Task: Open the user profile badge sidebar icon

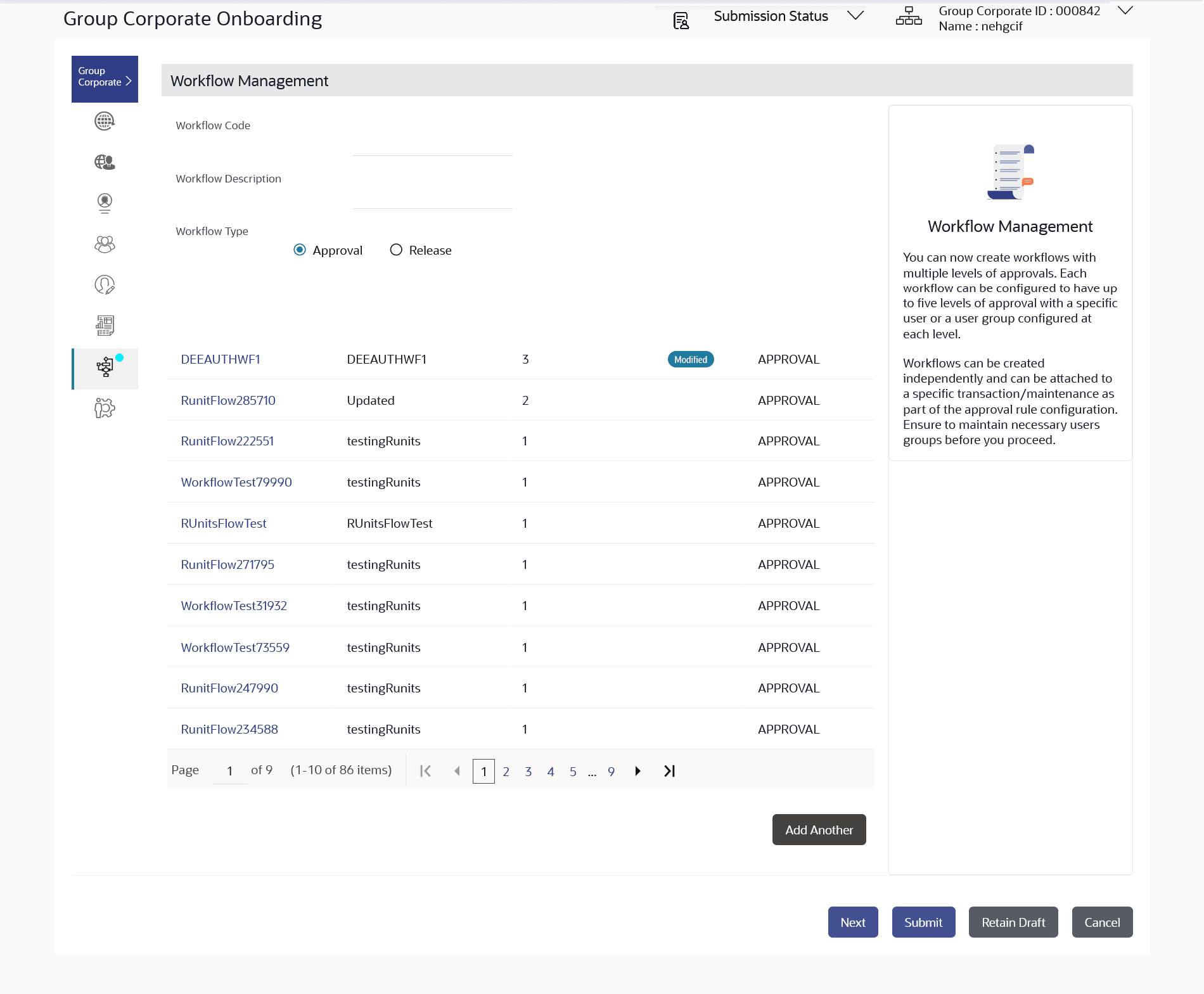Action: point(105,203)
